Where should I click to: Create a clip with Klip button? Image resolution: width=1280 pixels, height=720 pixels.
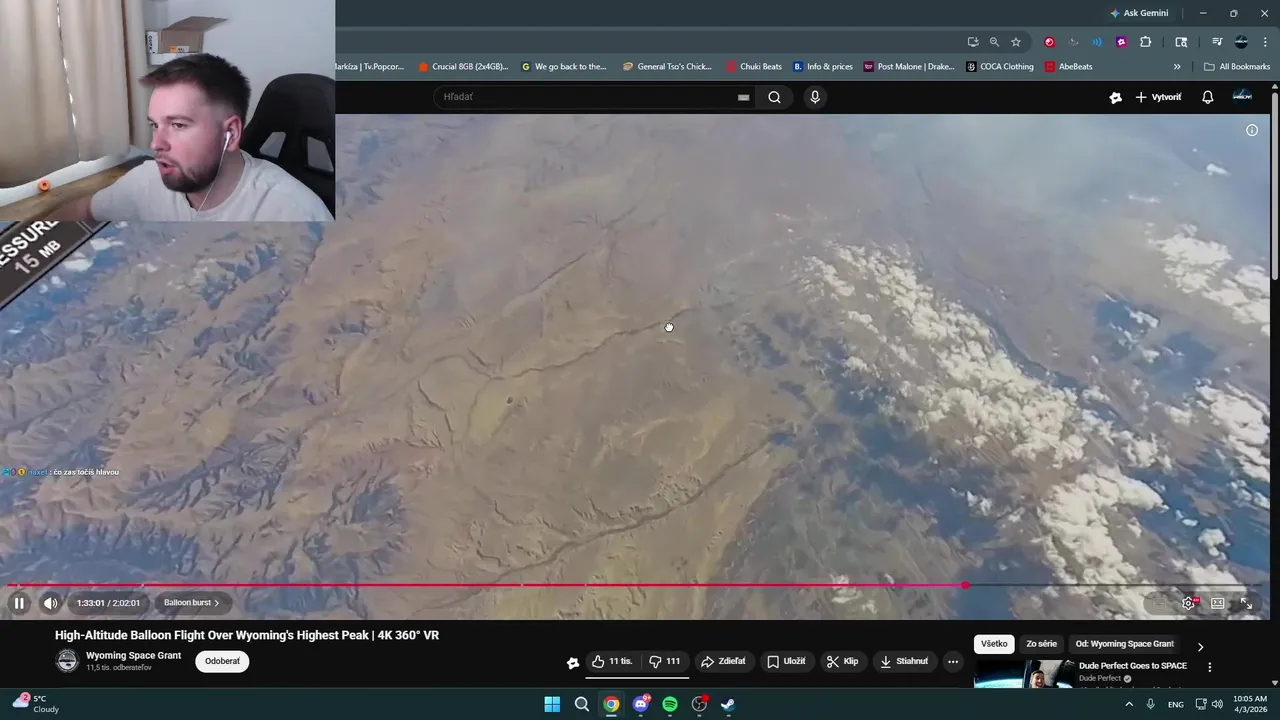click(842, 661)
